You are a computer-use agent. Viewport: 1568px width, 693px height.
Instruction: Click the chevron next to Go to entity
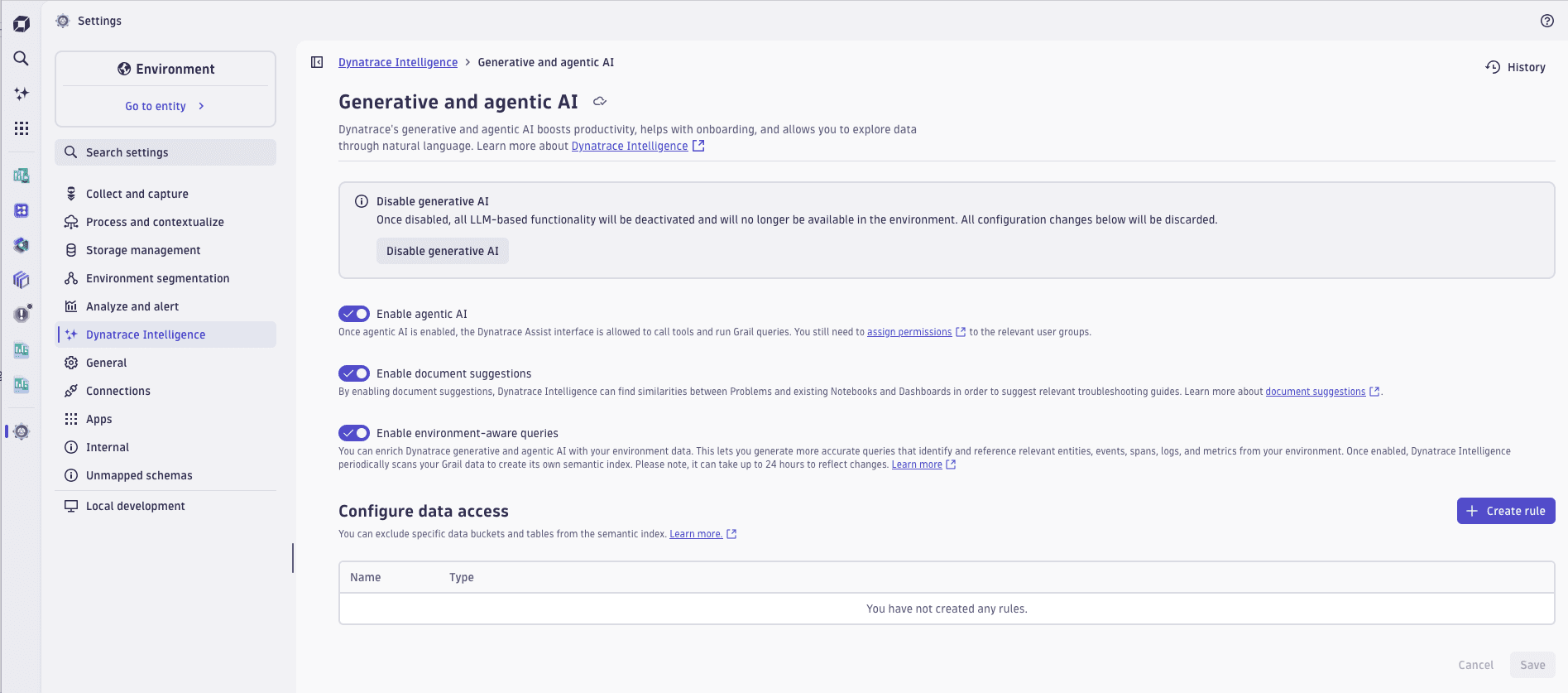point(201,106)
